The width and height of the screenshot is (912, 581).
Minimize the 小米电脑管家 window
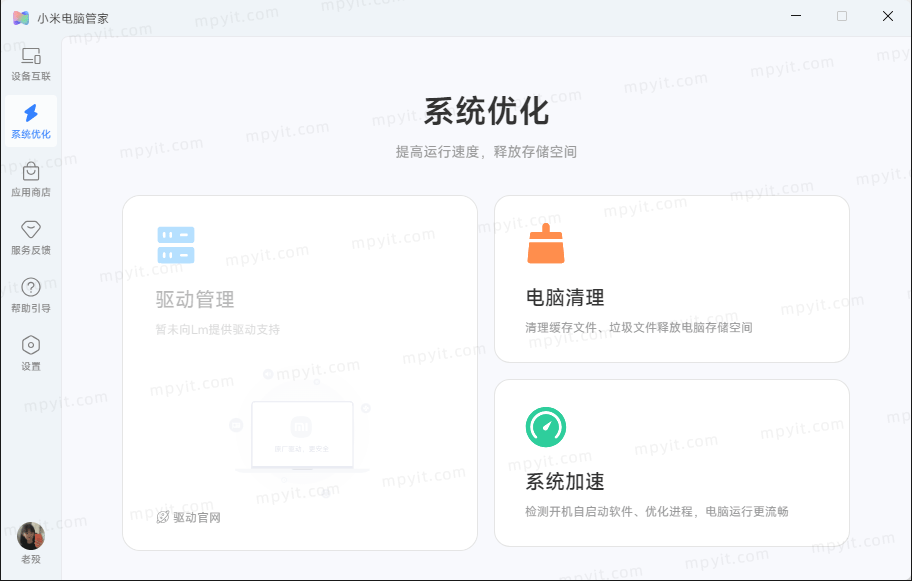796,16
